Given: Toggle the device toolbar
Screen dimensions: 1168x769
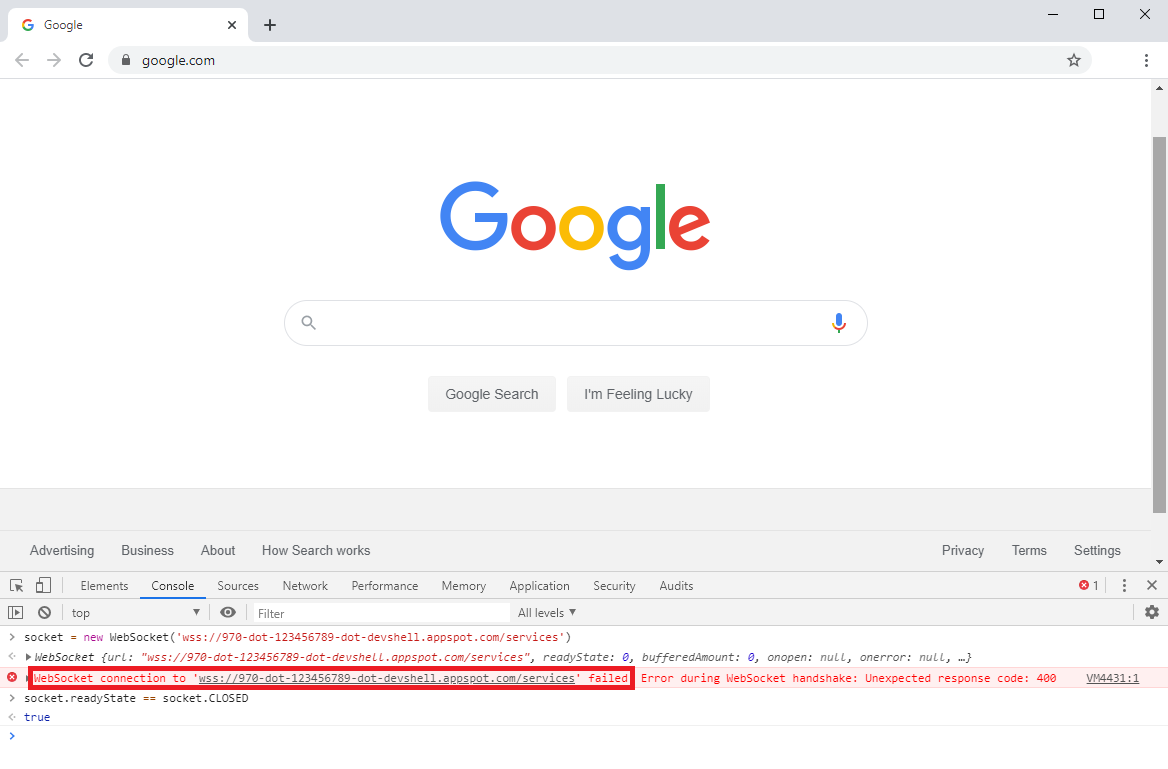Looking at the screenshot, I should coord(42,585).
